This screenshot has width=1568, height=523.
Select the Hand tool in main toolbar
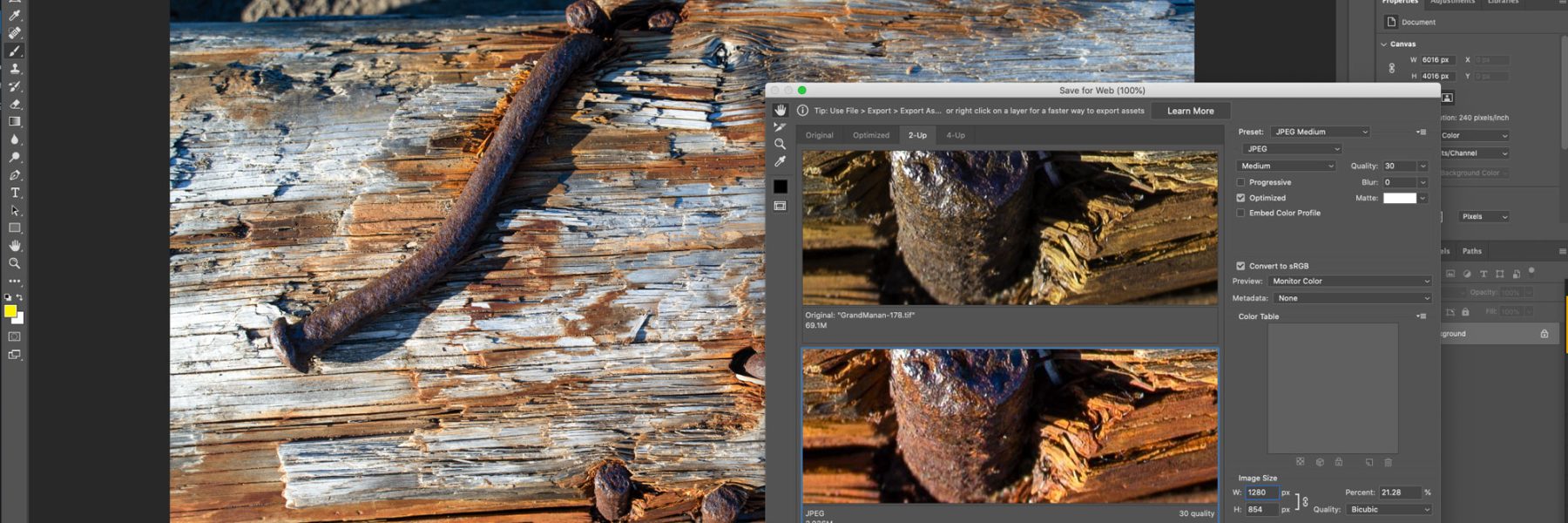click(15, 246)
